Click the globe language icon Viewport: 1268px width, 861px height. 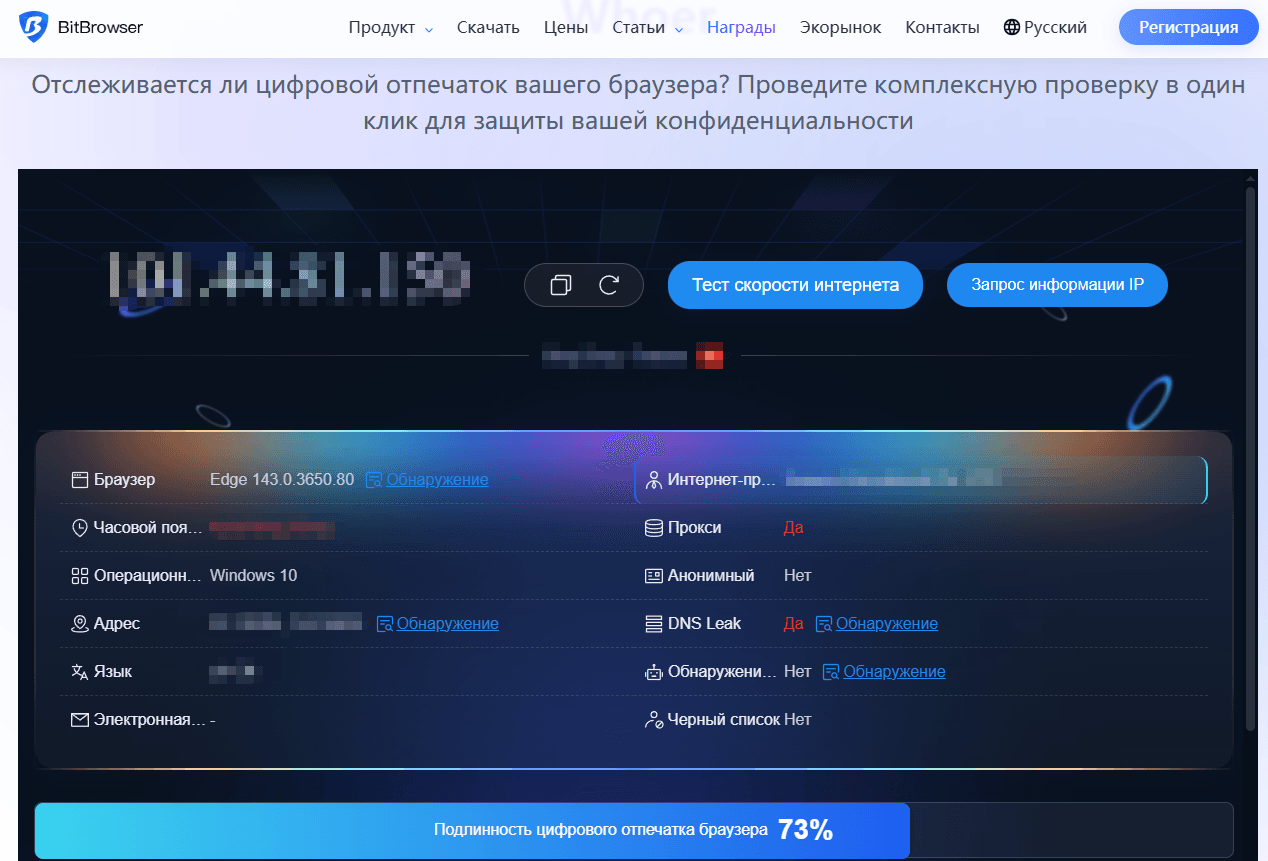click(1012, 28)
